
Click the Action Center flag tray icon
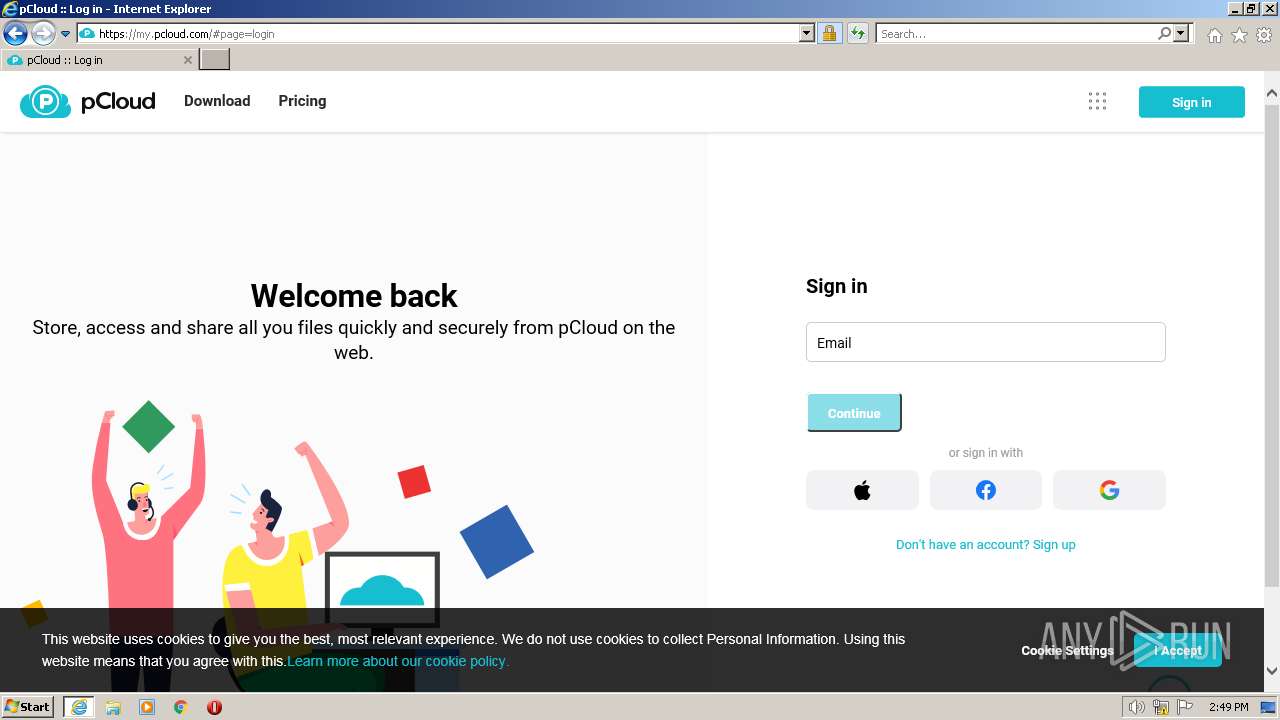(x=1185, y=707)
